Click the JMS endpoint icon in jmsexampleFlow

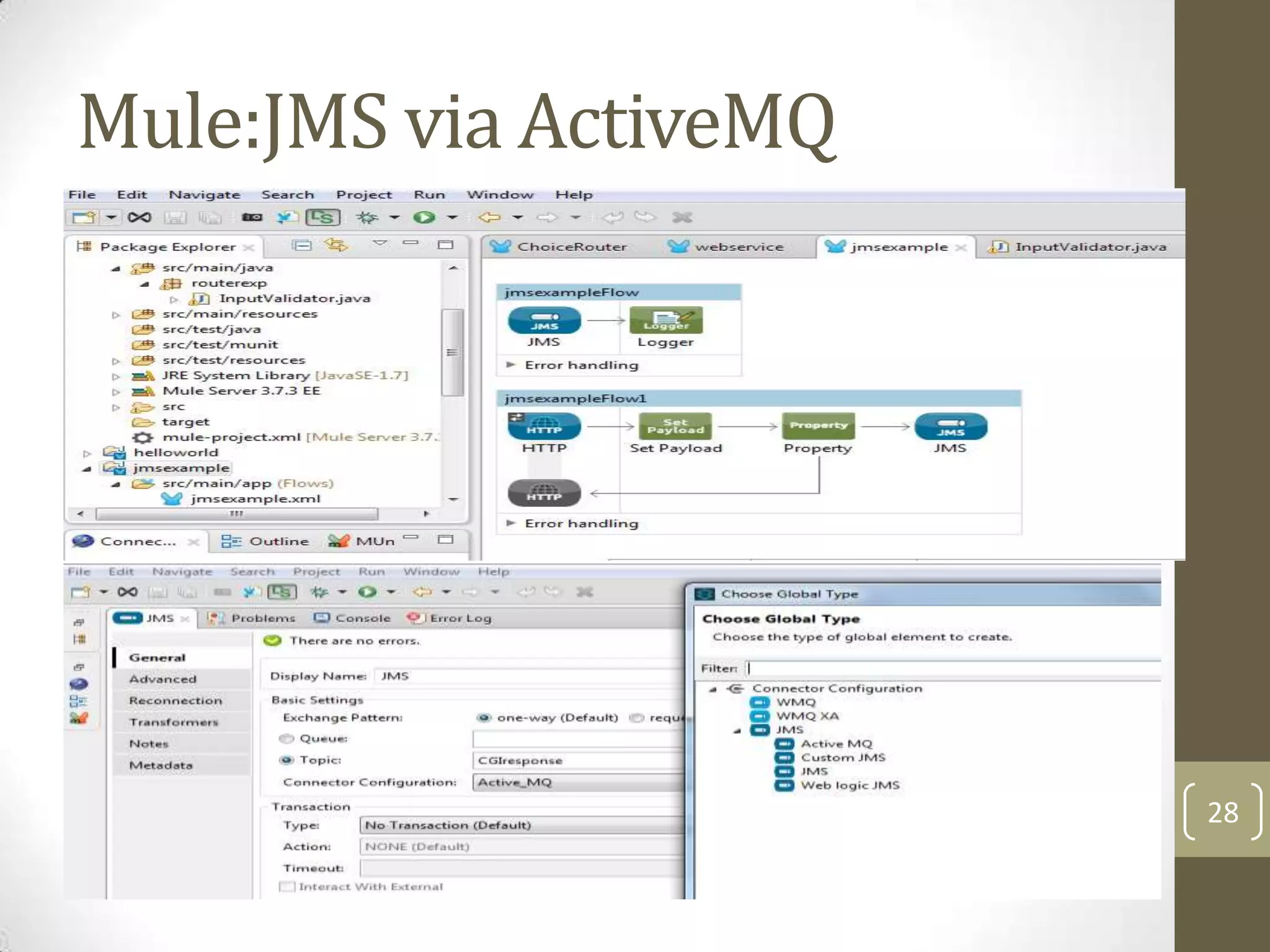click(544, 320)
